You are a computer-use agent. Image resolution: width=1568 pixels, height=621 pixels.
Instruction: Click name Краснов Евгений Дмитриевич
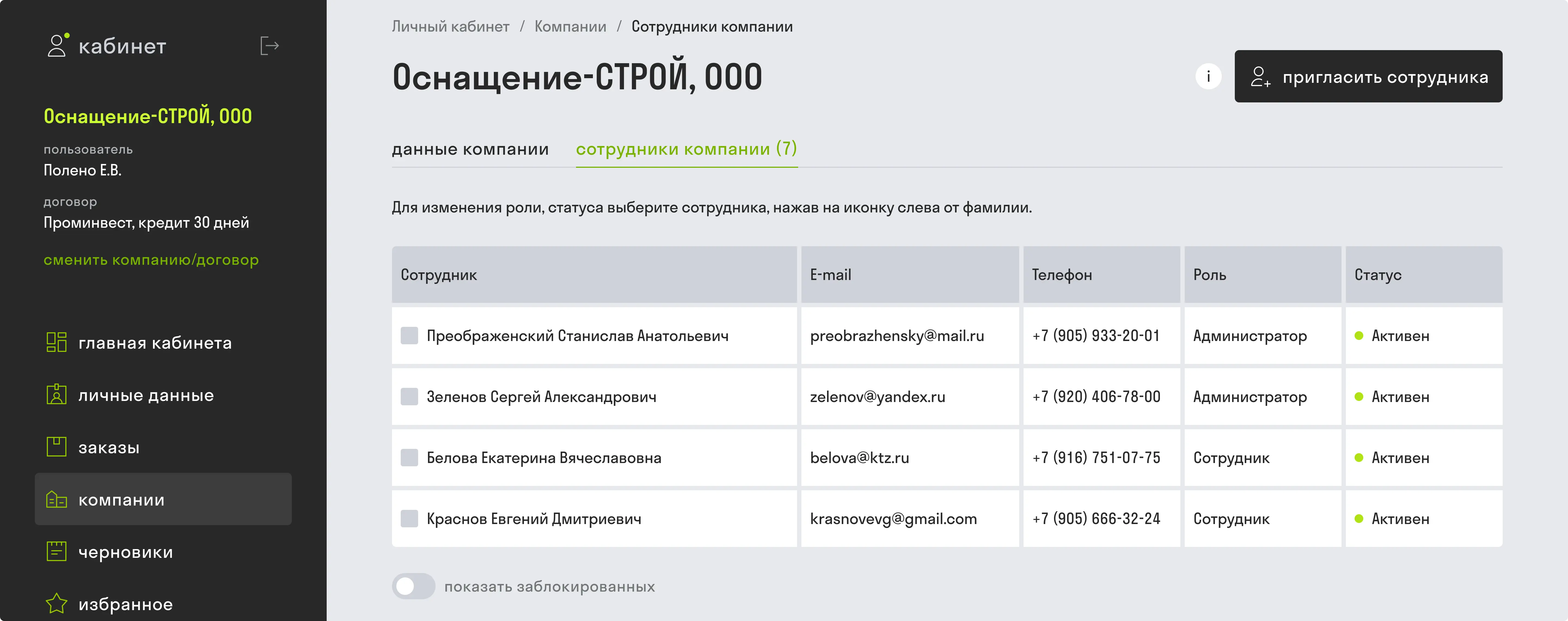tap(534, 519)
